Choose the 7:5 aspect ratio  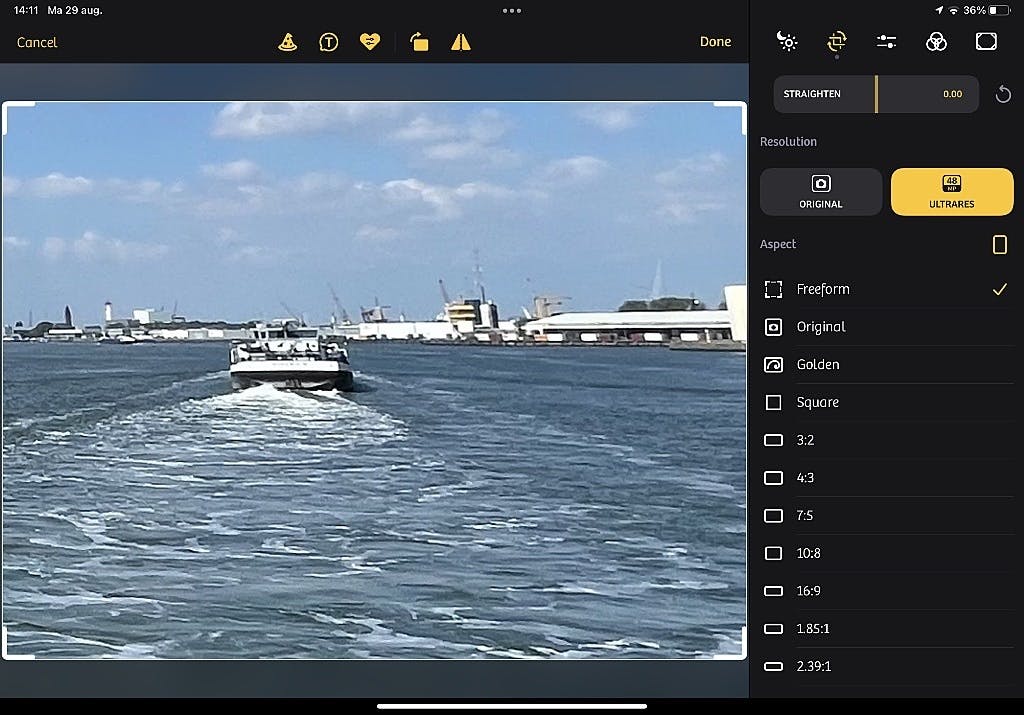pos(886,516)
